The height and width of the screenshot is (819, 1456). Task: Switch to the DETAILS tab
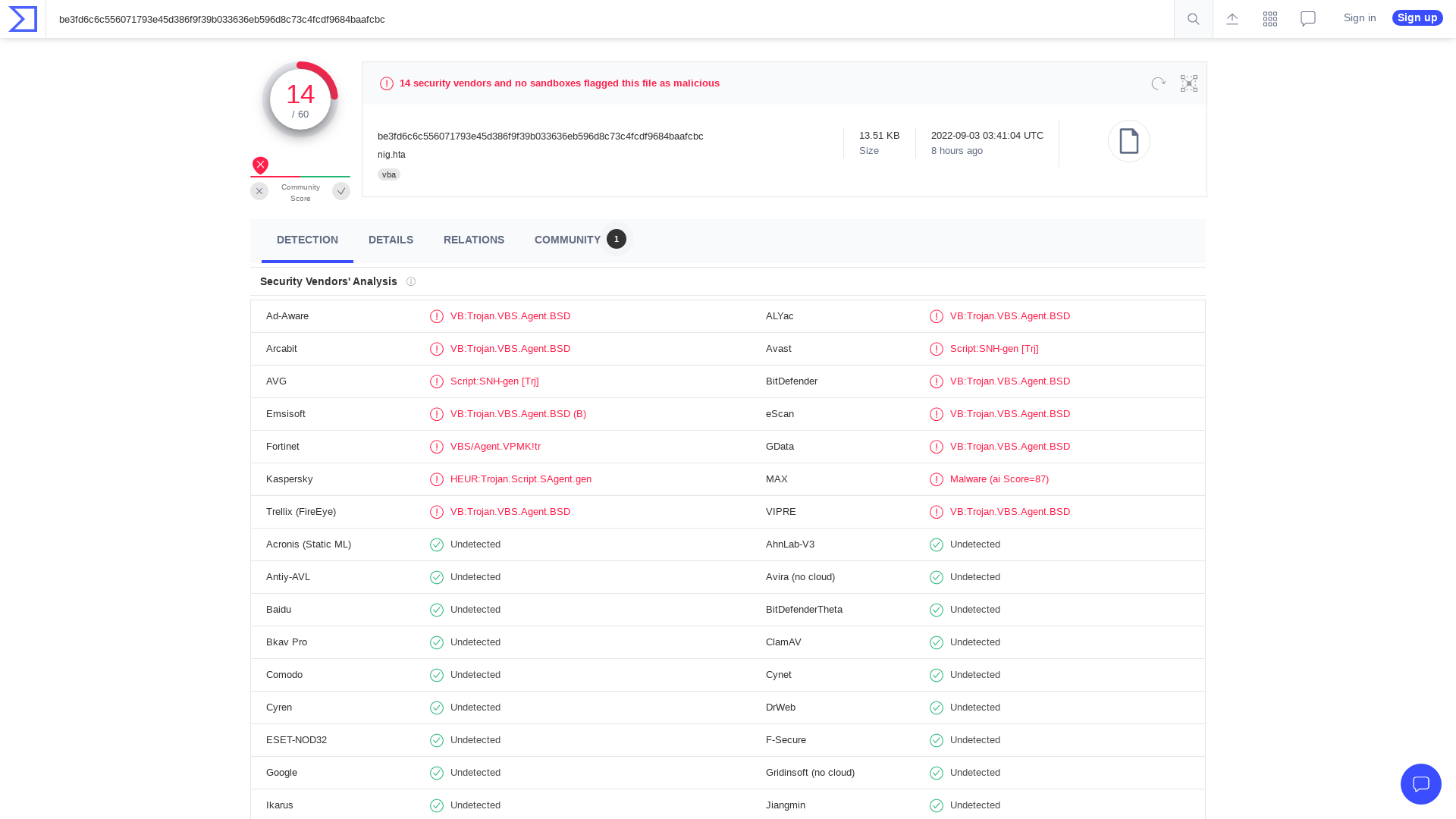391,240
